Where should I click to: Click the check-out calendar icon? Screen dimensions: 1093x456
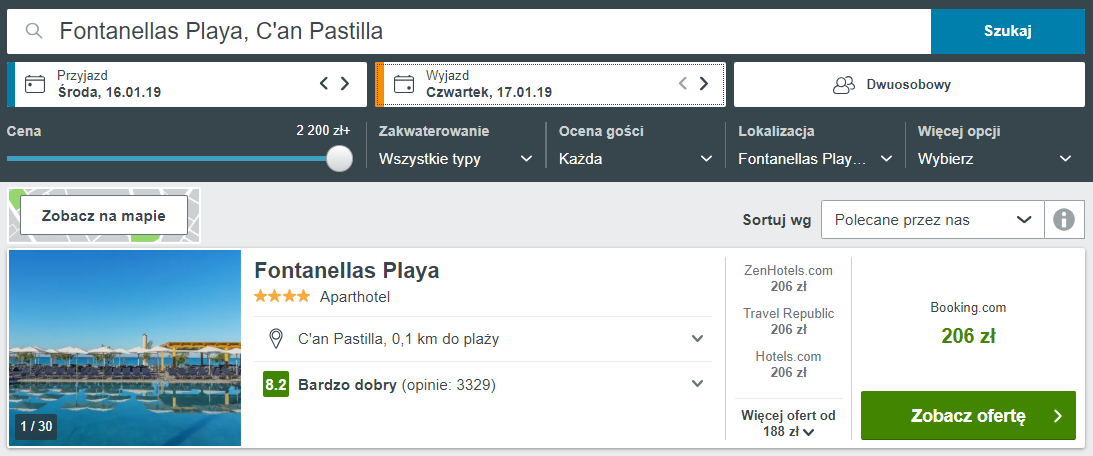(x=404, y=84)
